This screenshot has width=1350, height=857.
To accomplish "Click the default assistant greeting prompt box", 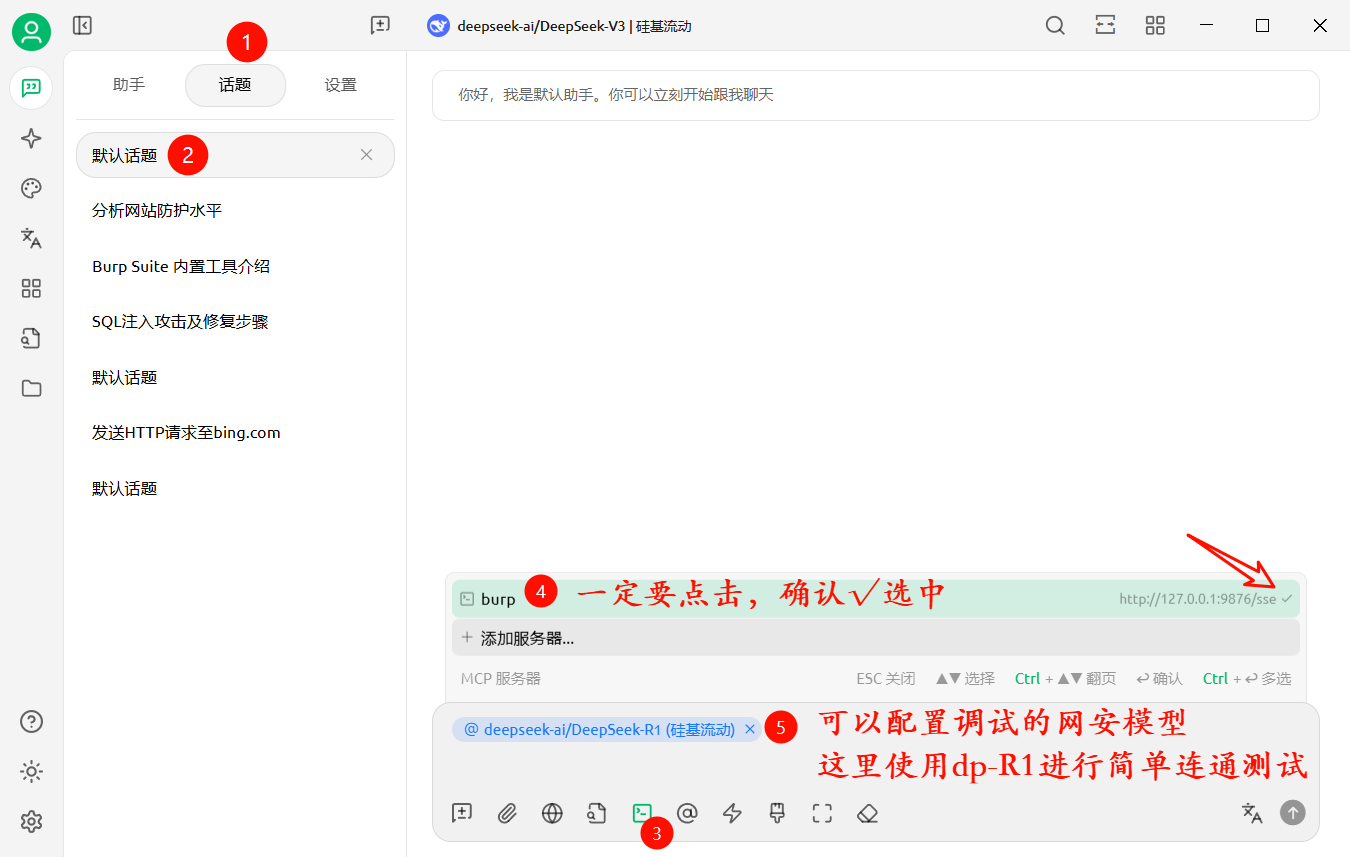I will coord(875,96).
